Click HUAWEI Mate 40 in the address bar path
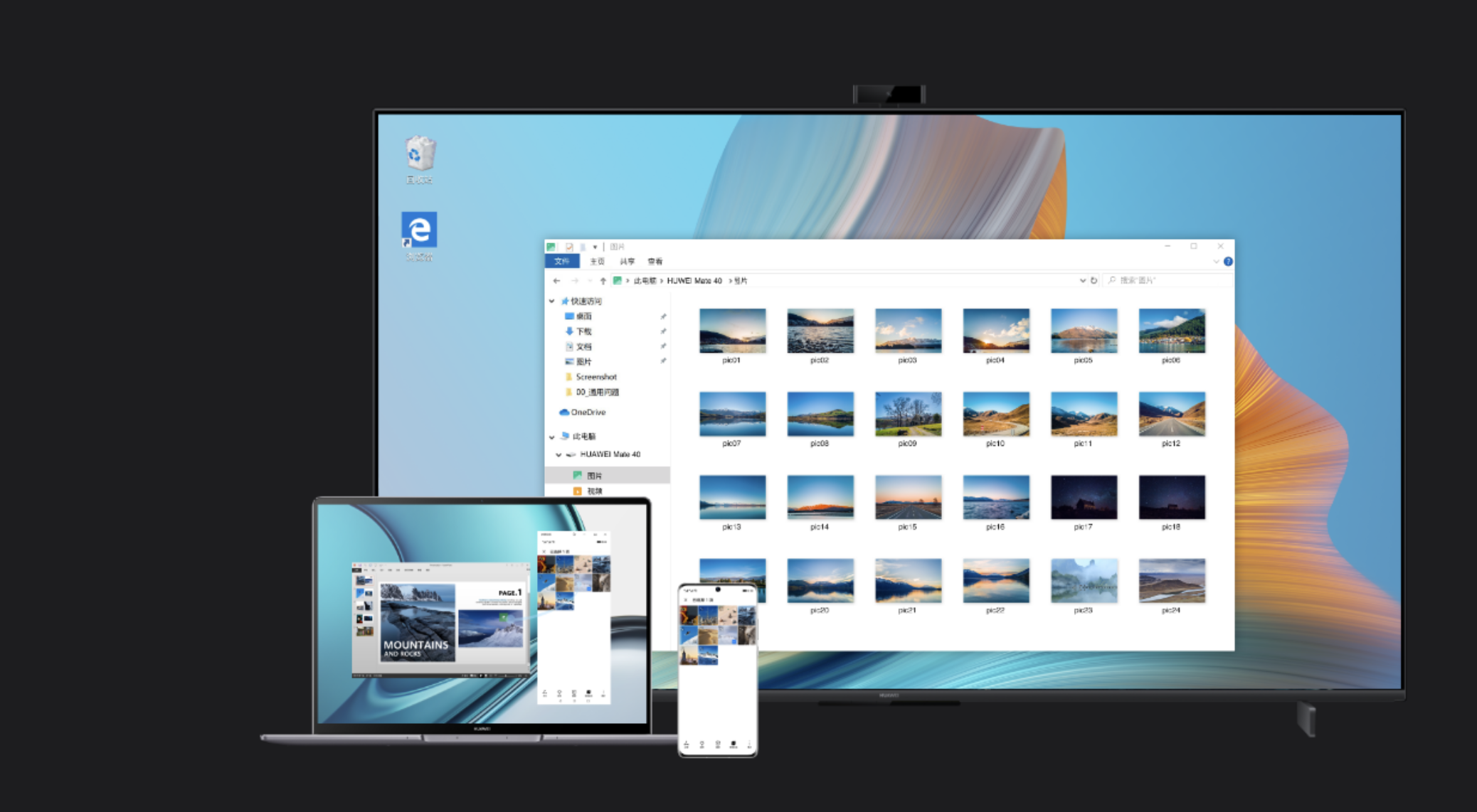1477x812 pixels. [x=694, y=281]
